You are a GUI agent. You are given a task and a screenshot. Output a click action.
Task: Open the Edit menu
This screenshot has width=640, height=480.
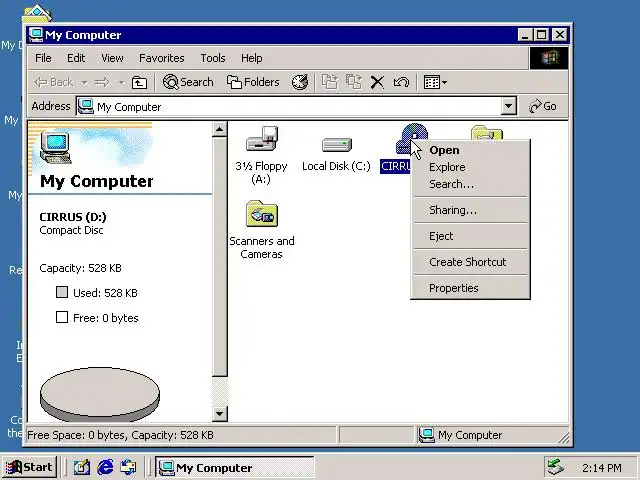tap(76, 58)
